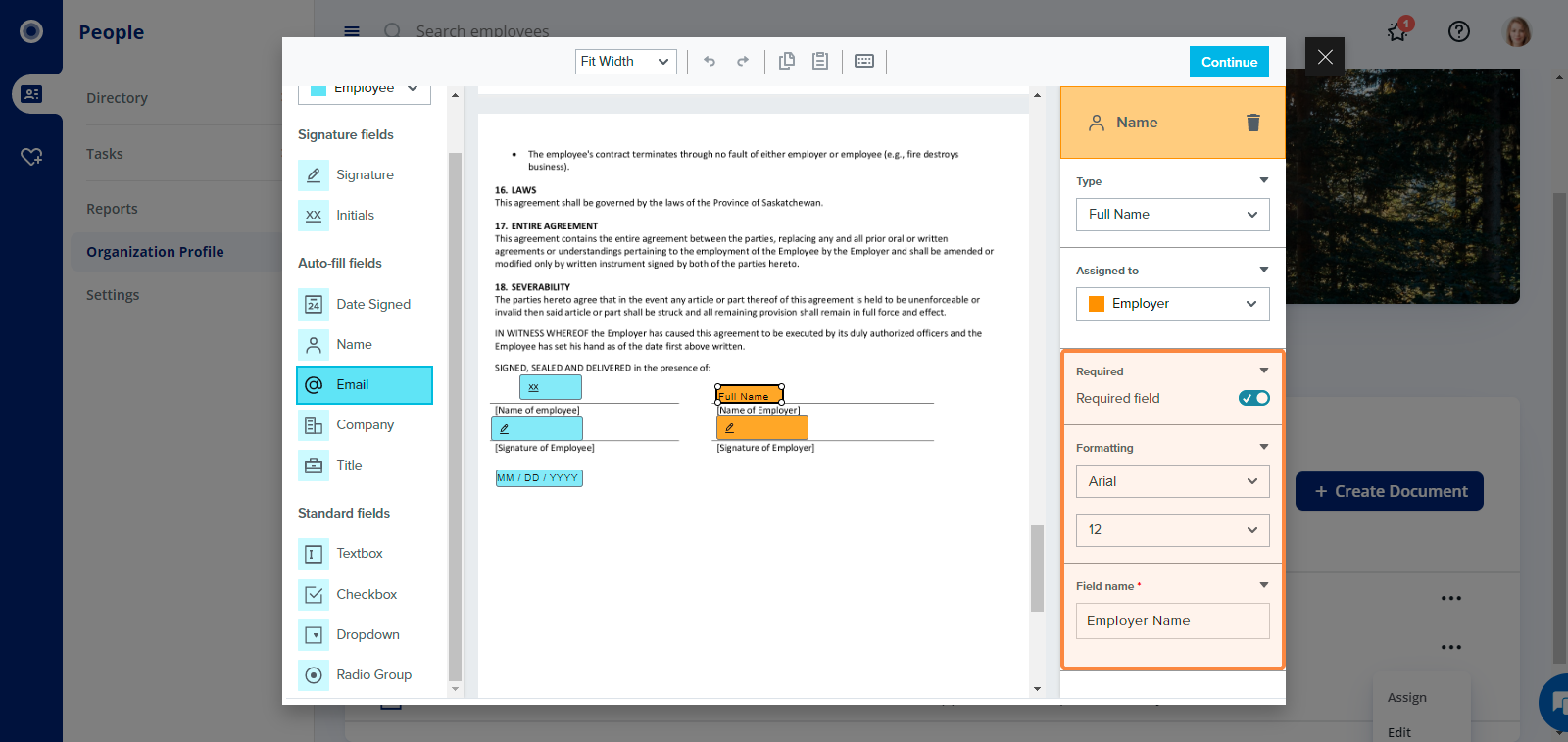Open the Fit Width zoom dropdown

[x=625, y=61]
